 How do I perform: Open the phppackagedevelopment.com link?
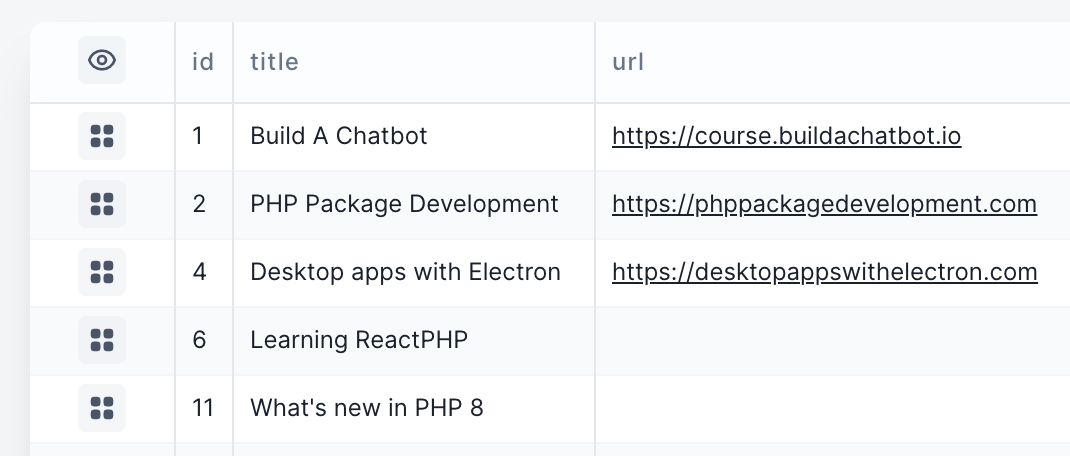pos(824,204)
